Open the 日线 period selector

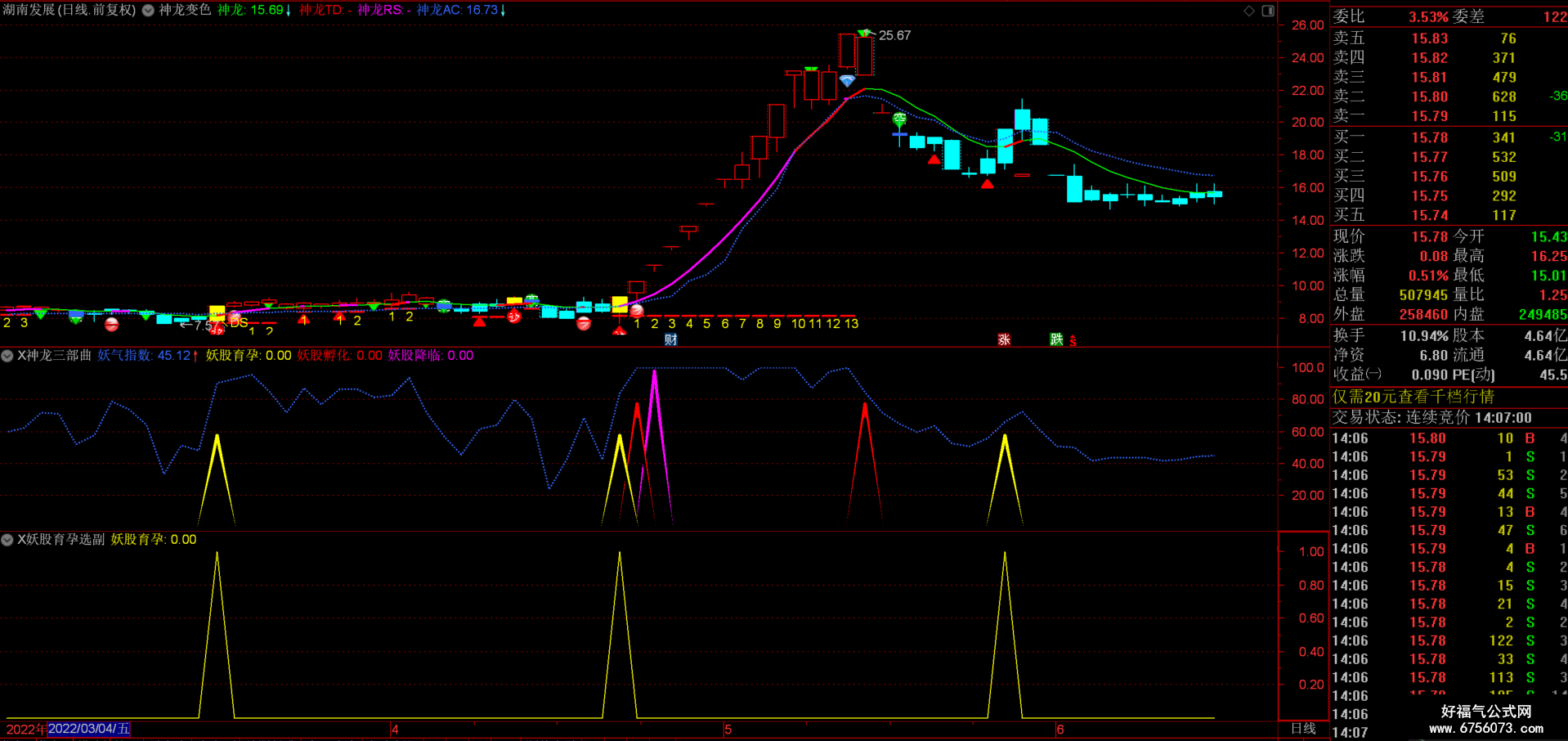pyautogui.click(x=1303, y=728)
